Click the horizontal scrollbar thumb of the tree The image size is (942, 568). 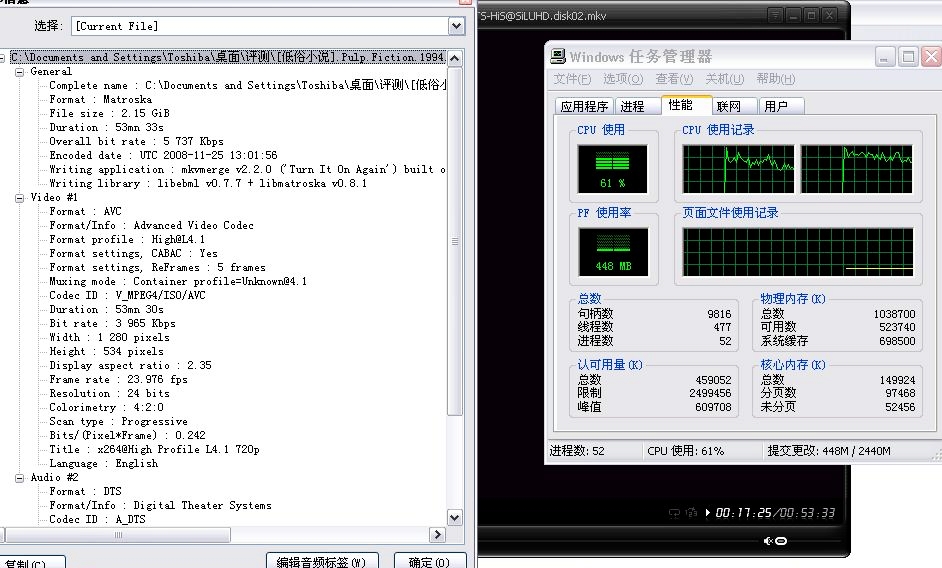[118, 534]
